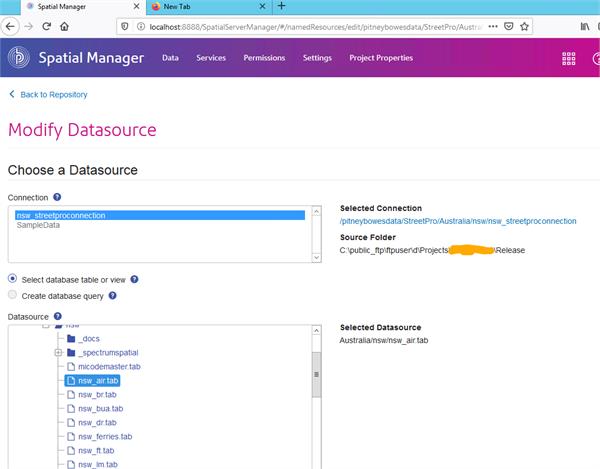
Task: Select nsw_ferries.tab in the tree
Action: click(105, 436)
